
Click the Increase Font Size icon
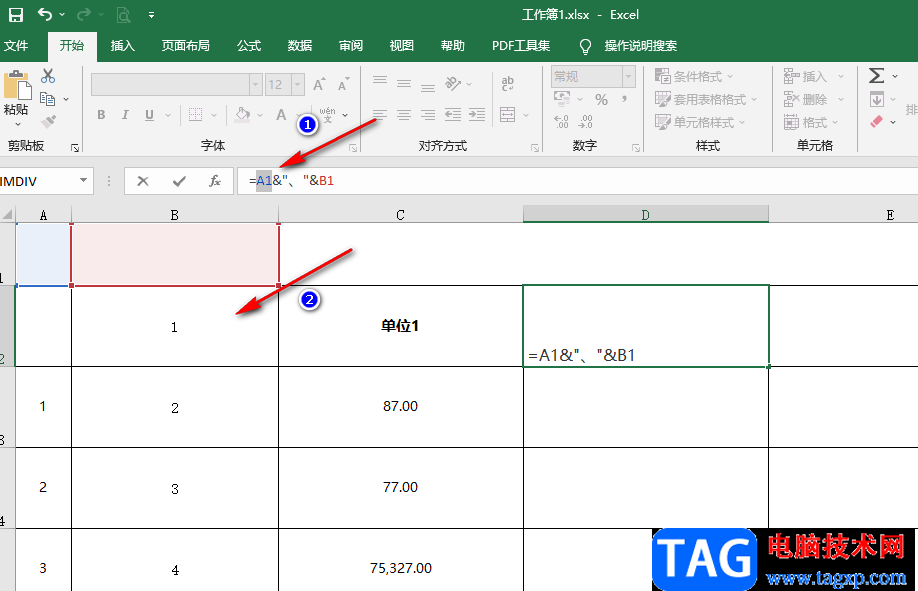pyautogui.click(x=319, y=85)
